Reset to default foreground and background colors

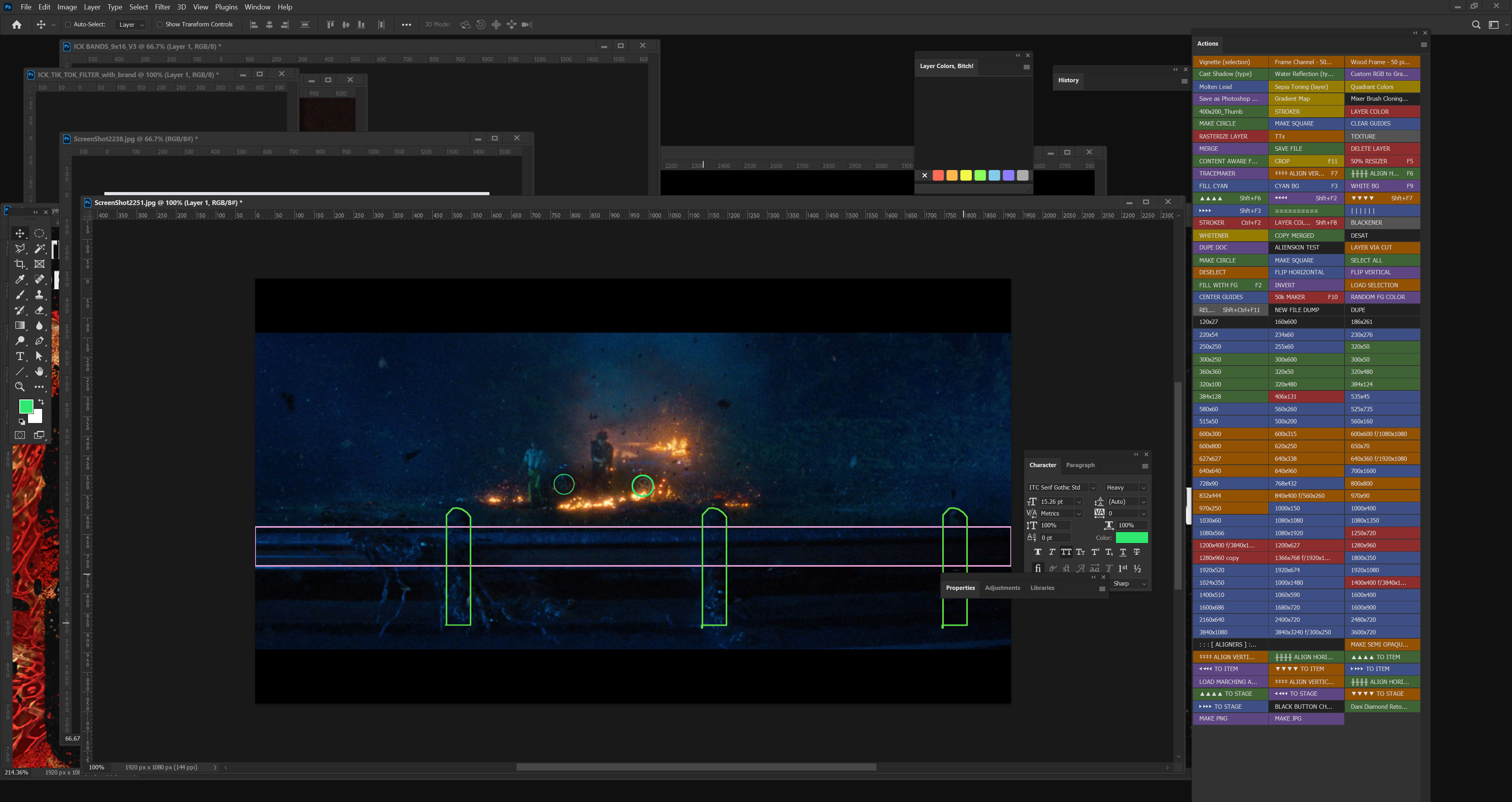[22, 421]
